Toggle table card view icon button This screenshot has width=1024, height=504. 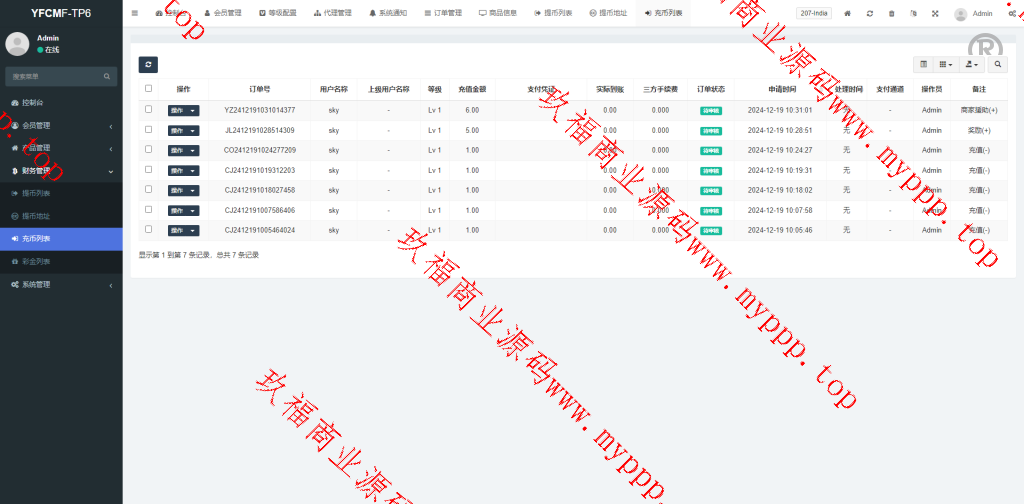[x=924, y=65]
